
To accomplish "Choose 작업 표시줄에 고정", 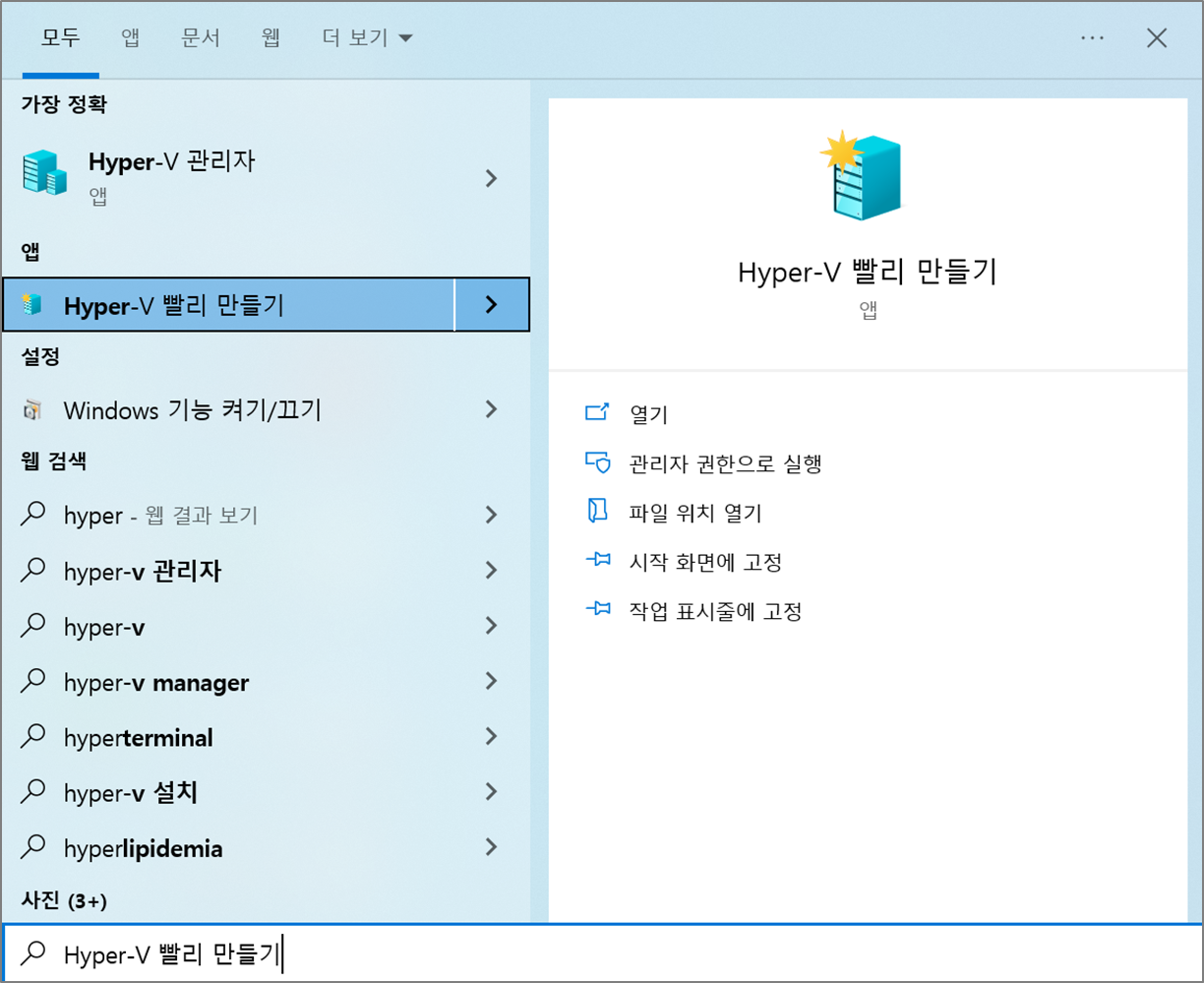I will [715, 612].
